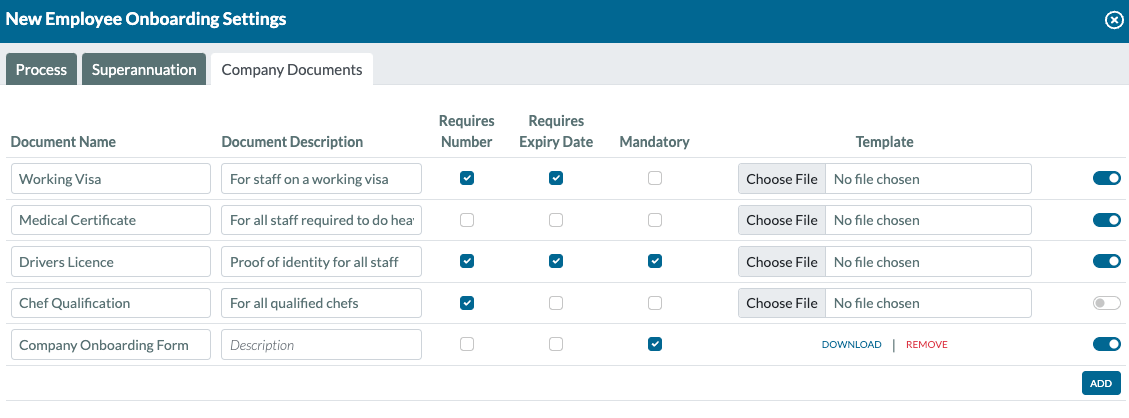Tick Requires Expiry Date for Company Onboarding Form

[x=556, y=345]
